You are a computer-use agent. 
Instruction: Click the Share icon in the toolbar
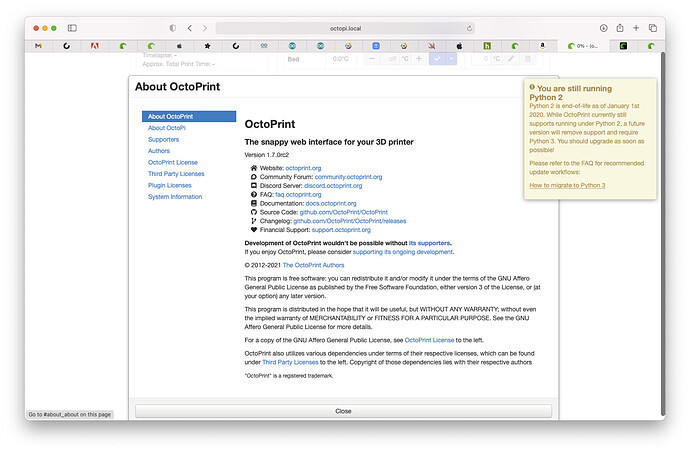tap(620, 28)
